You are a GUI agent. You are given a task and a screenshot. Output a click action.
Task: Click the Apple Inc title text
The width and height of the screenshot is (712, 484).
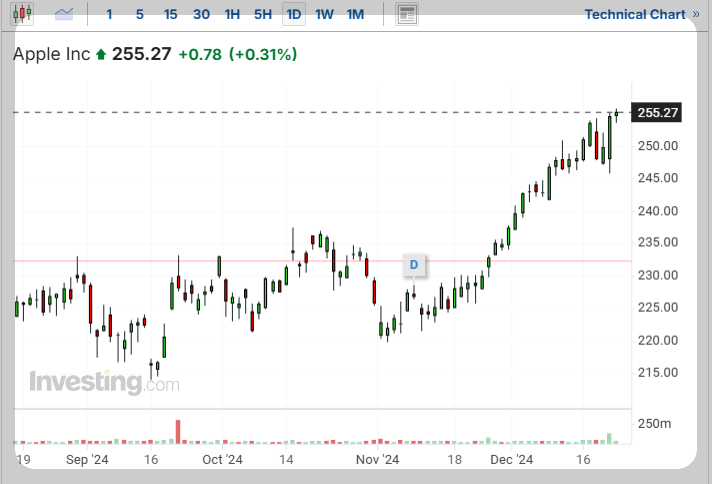(52, 54)
